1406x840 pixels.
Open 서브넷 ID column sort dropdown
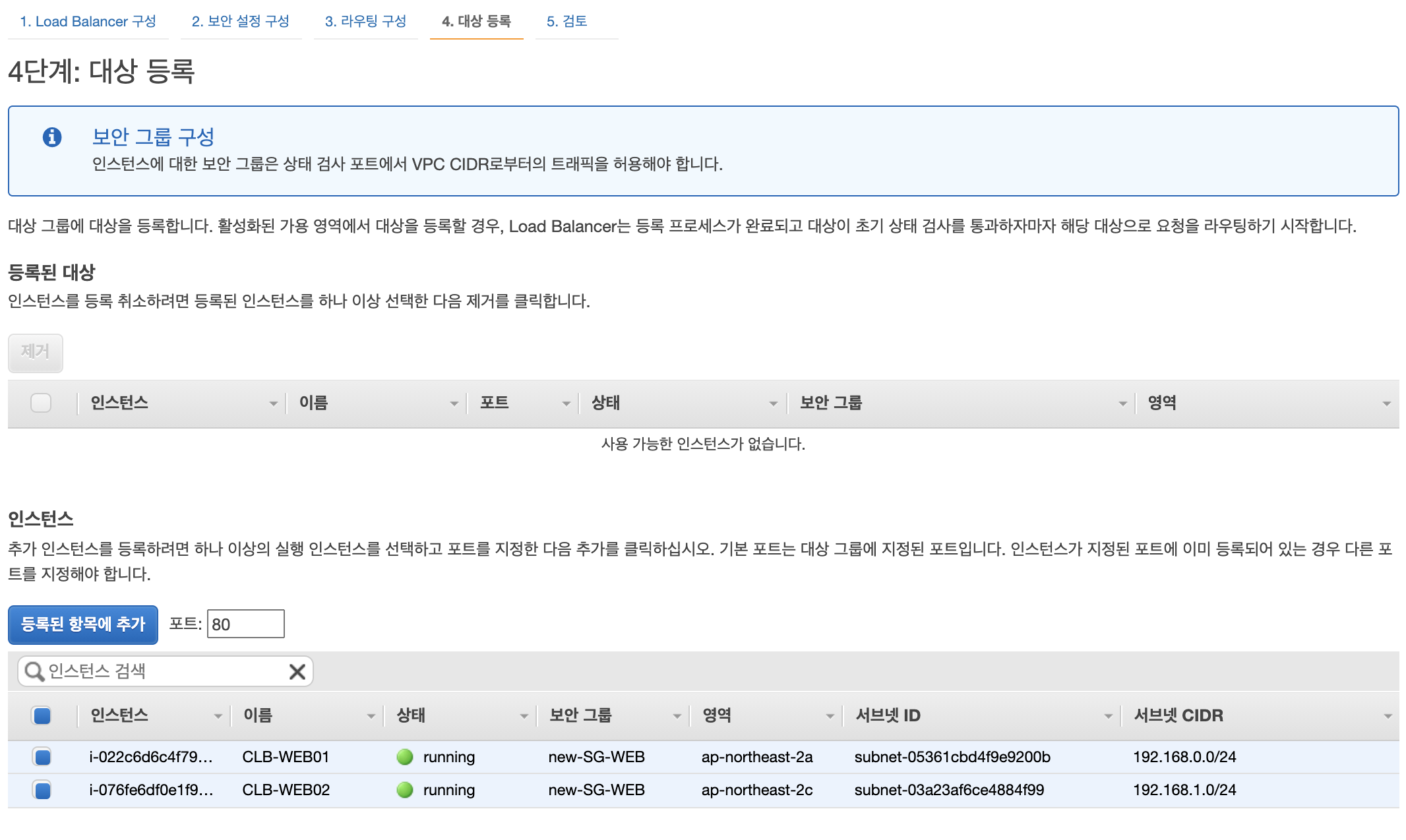click(1108, 716)
